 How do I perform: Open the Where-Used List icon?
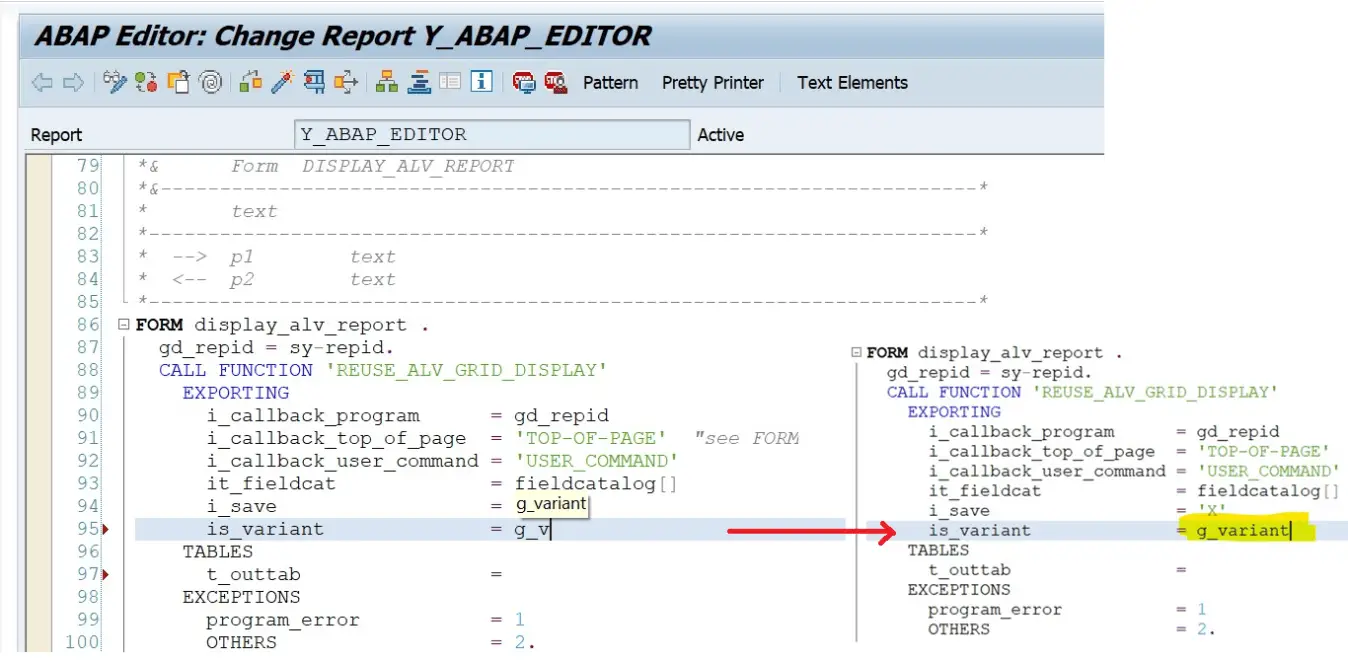point(346,82)
